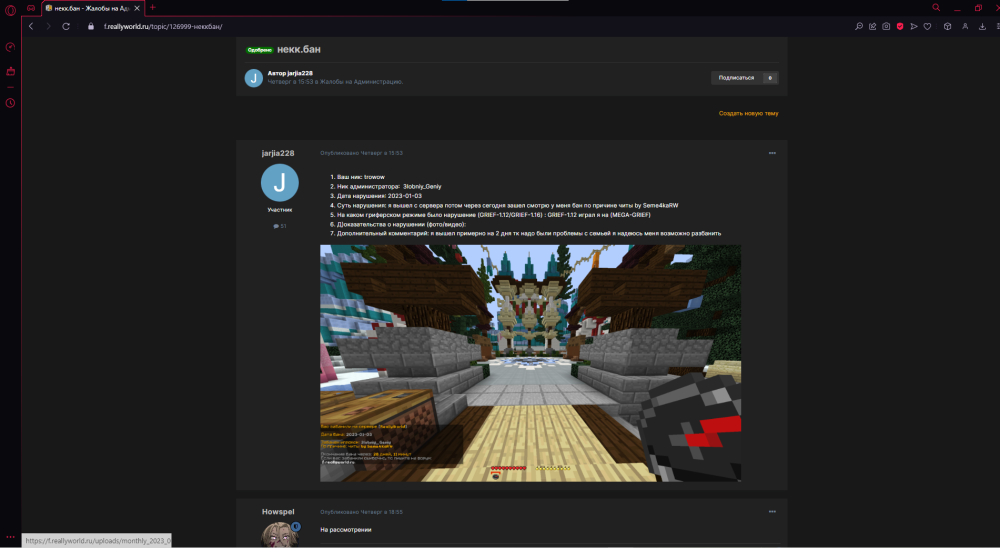Take a snapshot with camera icon
Image resolution: width=1000 pixels, height=548 pixels.
pyautogui.click(x=886, y=26)
